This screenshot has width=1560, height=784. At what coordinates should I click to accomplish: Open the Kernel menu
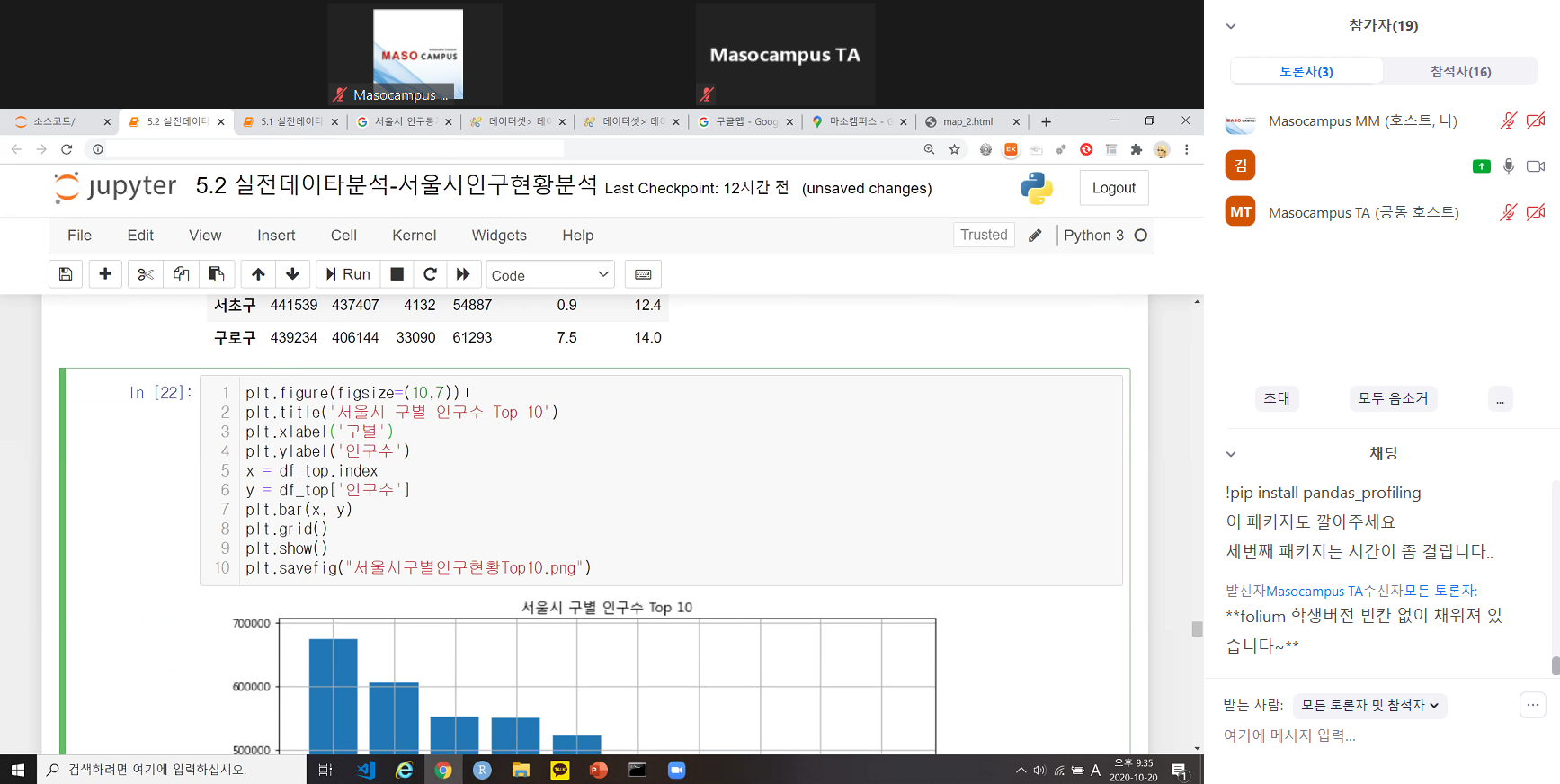pyautogui.click(x=414, y=236)
